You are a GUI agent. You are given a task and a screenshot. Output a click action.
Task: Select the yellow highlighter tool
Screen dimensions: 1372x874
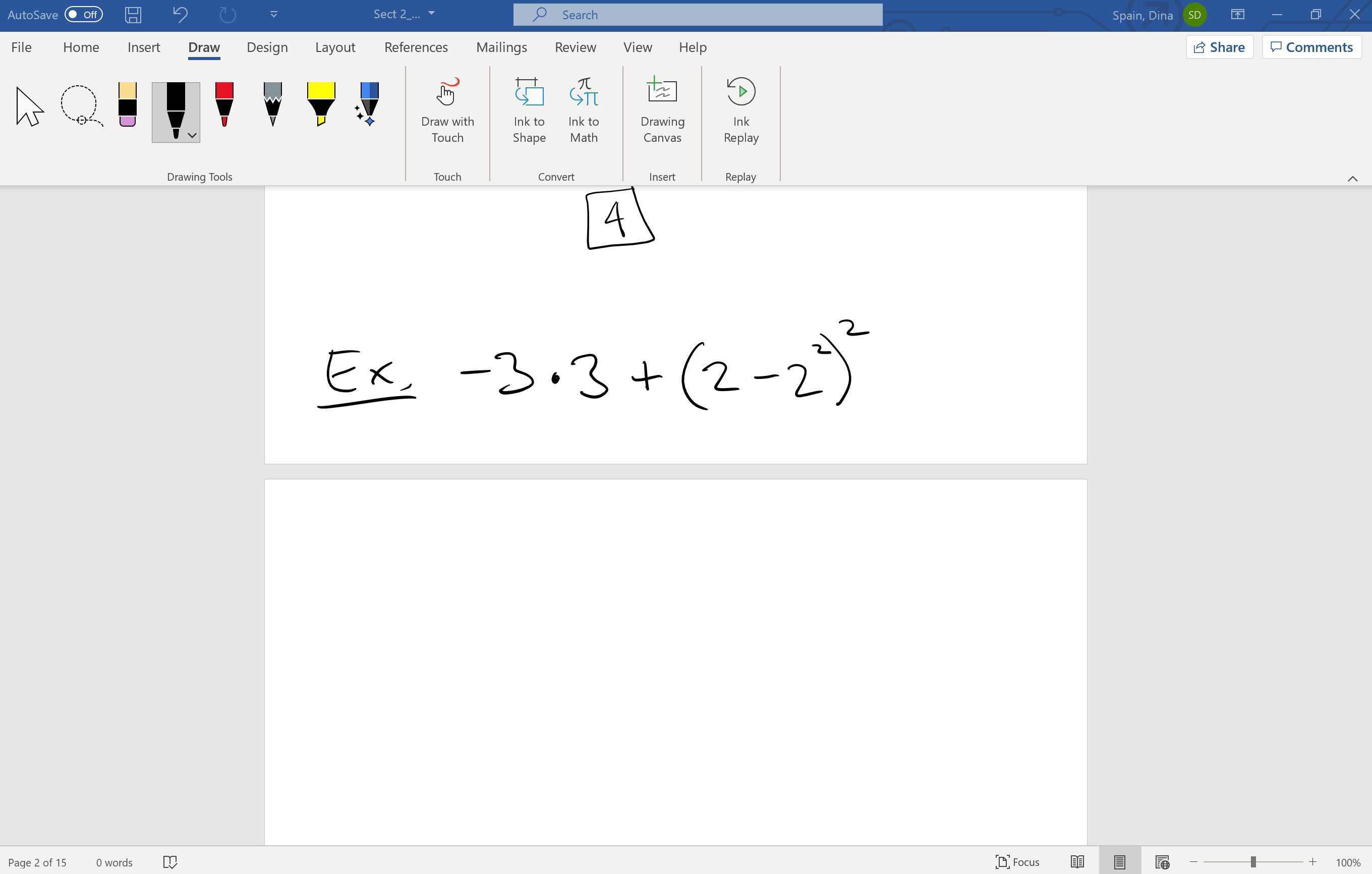(320, 105)
